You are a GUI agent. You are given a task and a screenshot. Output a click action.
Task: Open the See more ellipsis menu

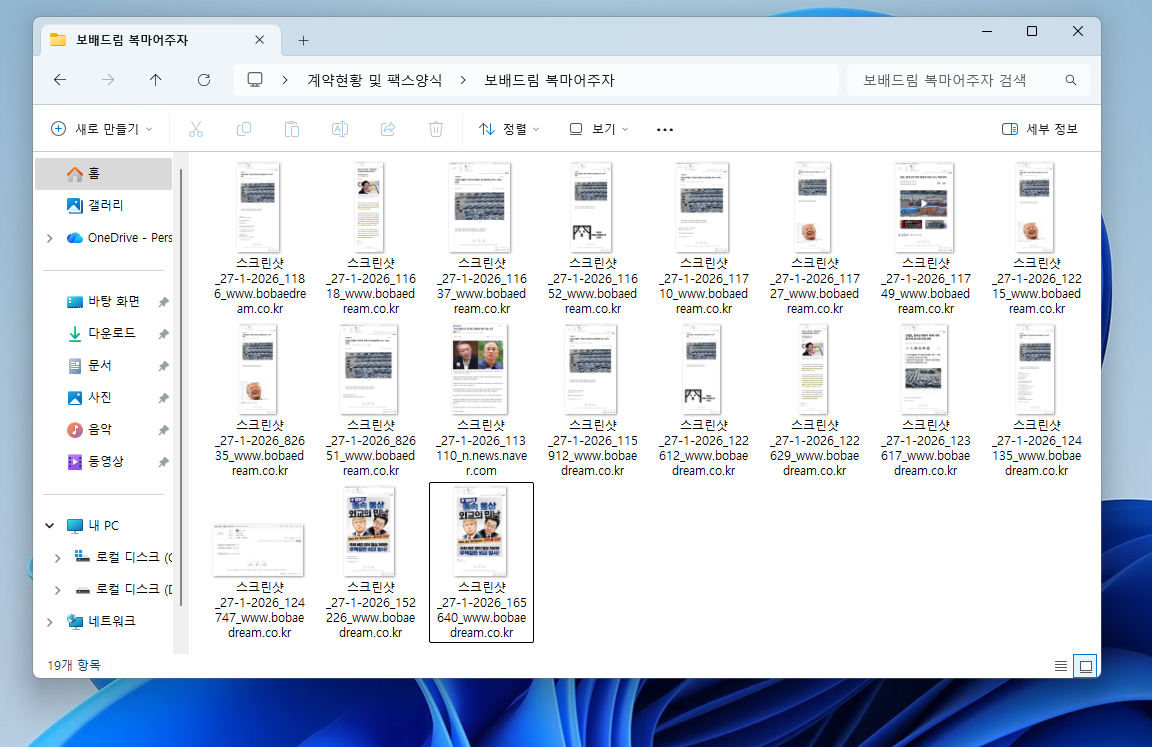[x=665, y=129]
